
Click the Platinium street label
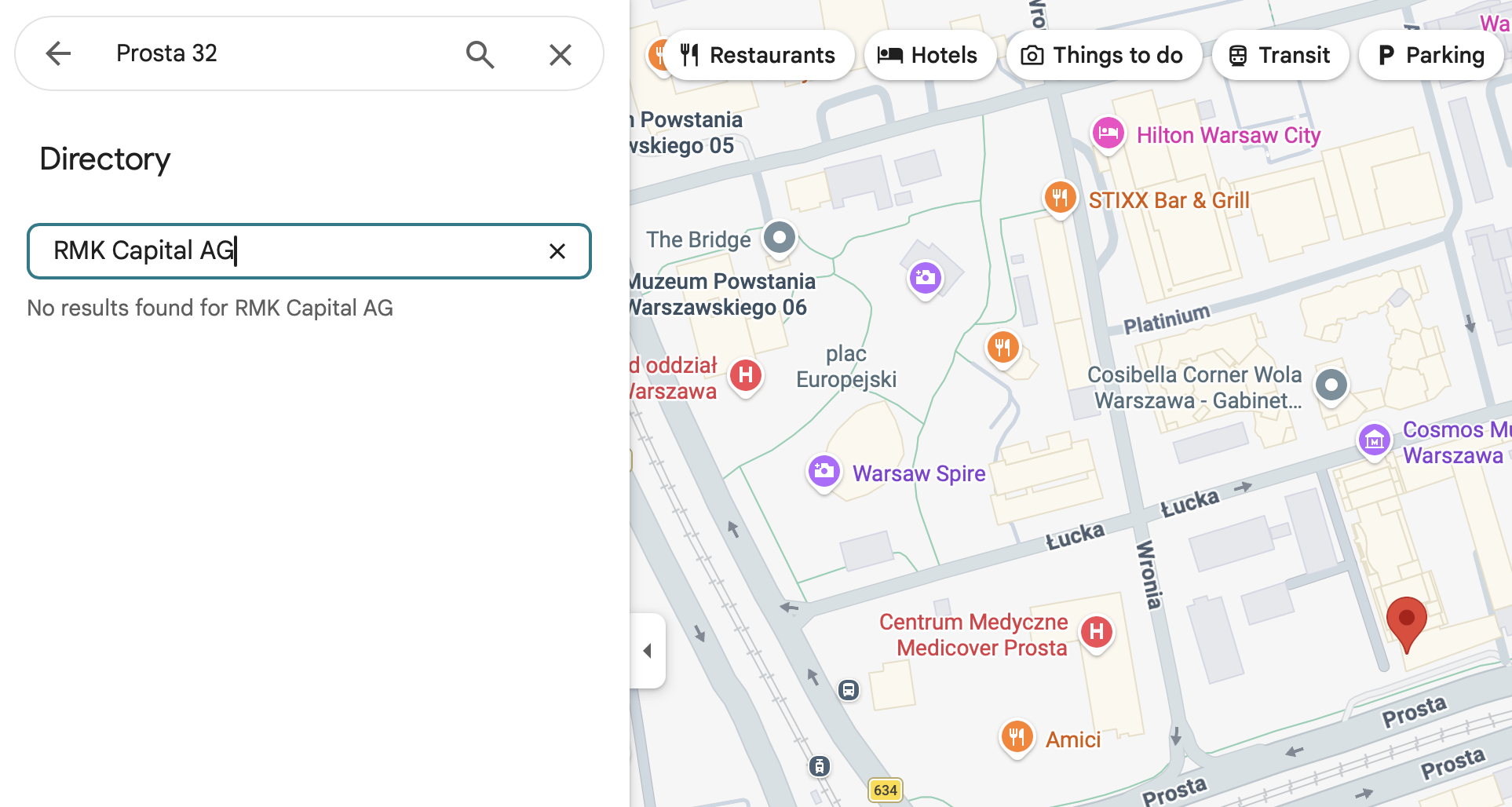tap(1167, 319)
